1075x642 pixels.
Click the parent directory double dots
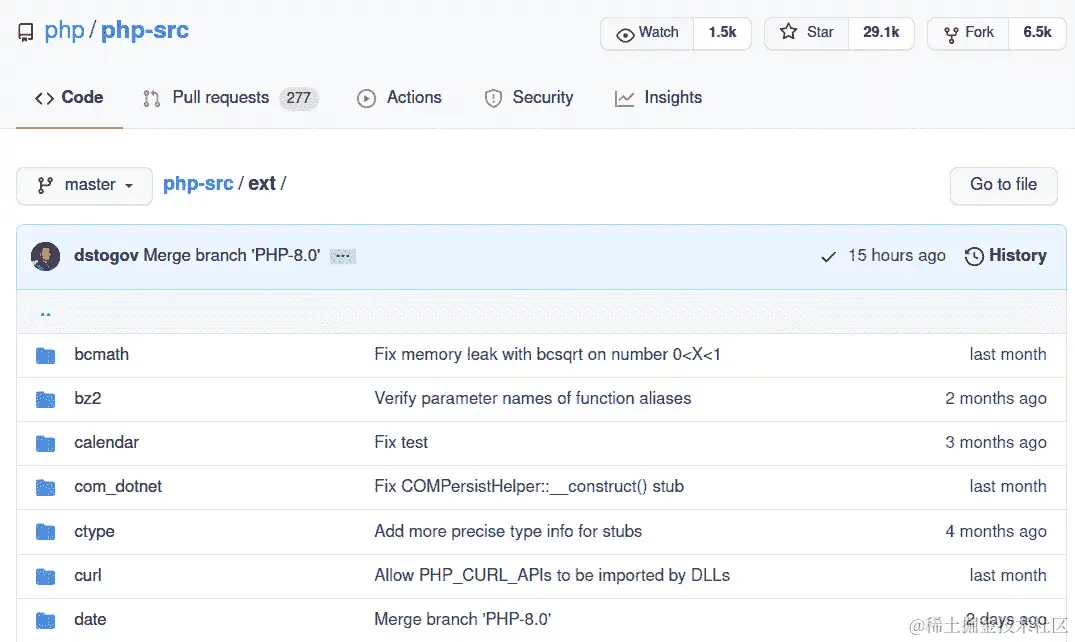click(44, 312)
